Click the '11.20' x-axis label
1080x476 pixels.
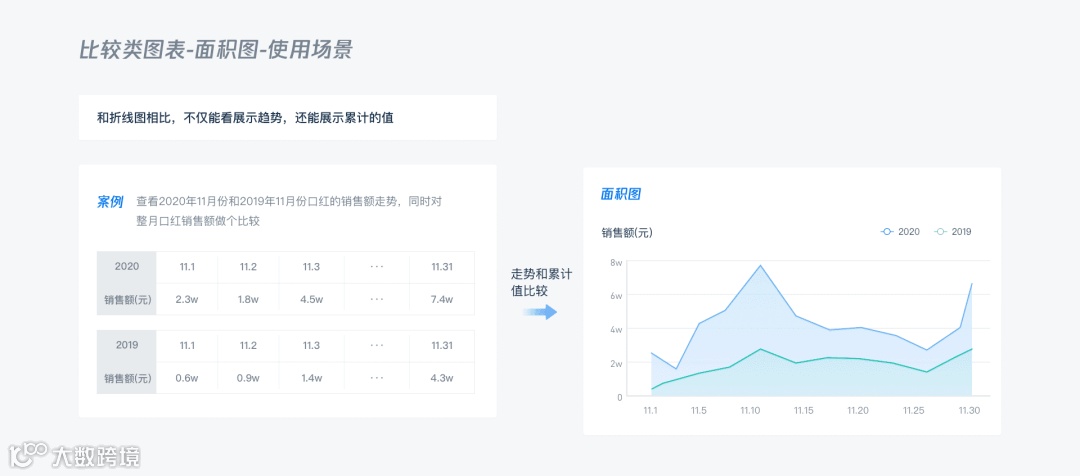[858, 411]
